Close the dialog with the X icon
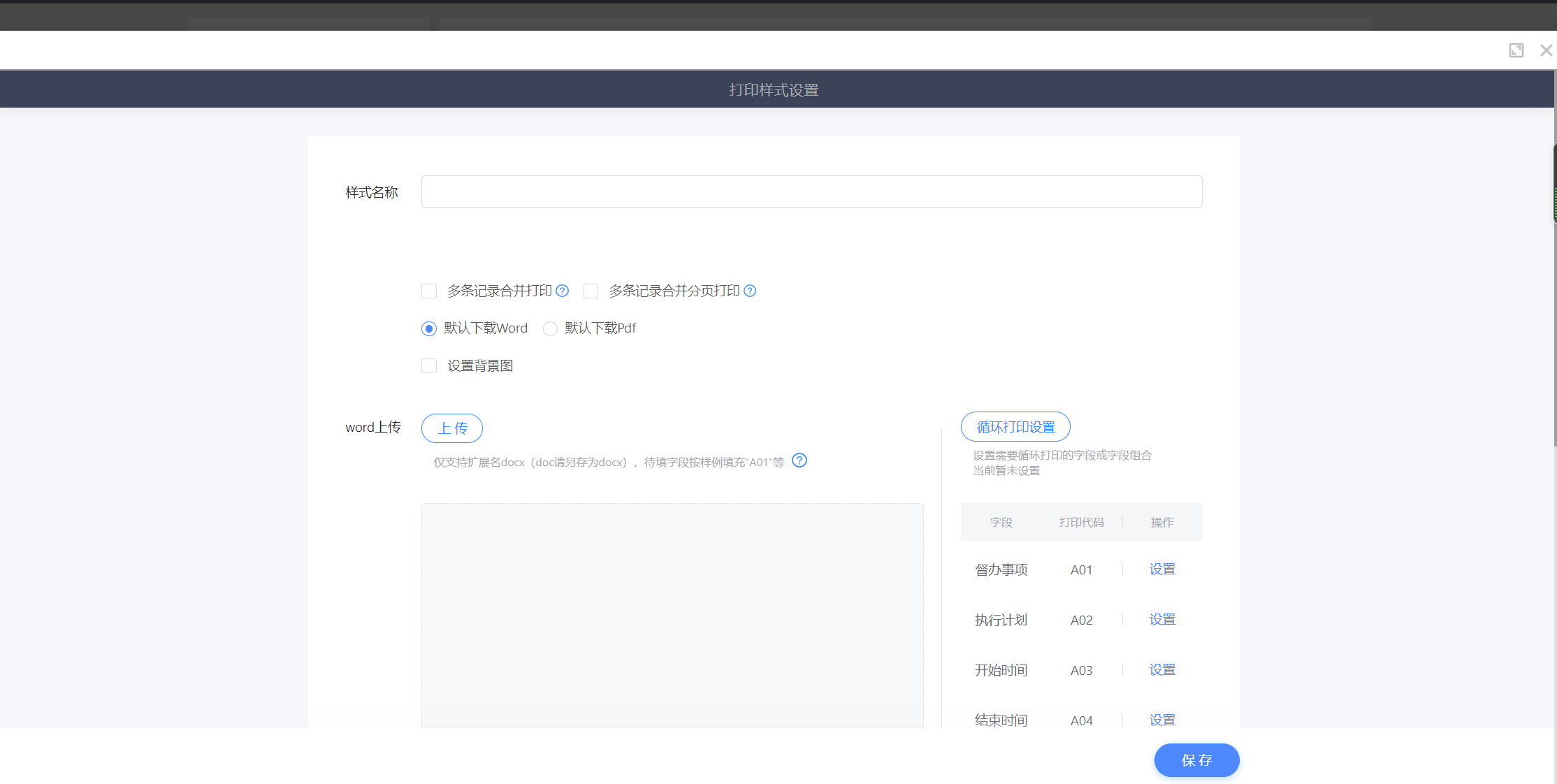This screenshot has width=1557, height=784. 1546,50
